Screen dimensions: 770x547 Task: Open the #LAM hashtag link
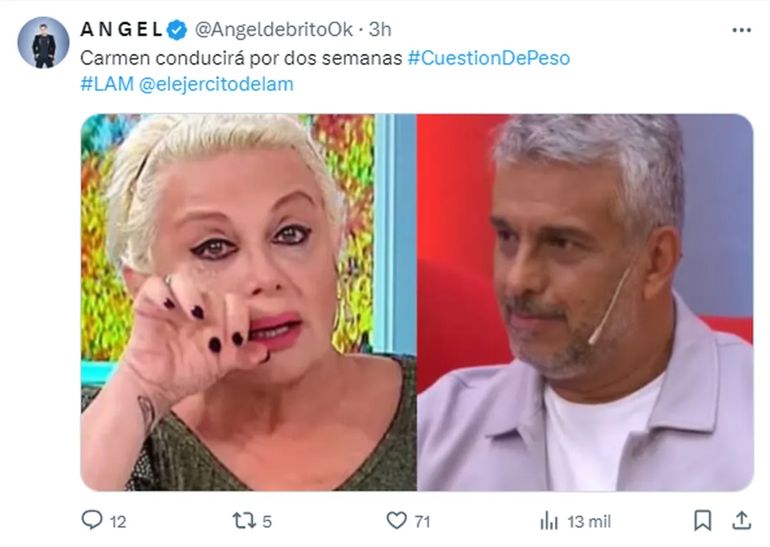pyautogui.click(x=107, y=84)
